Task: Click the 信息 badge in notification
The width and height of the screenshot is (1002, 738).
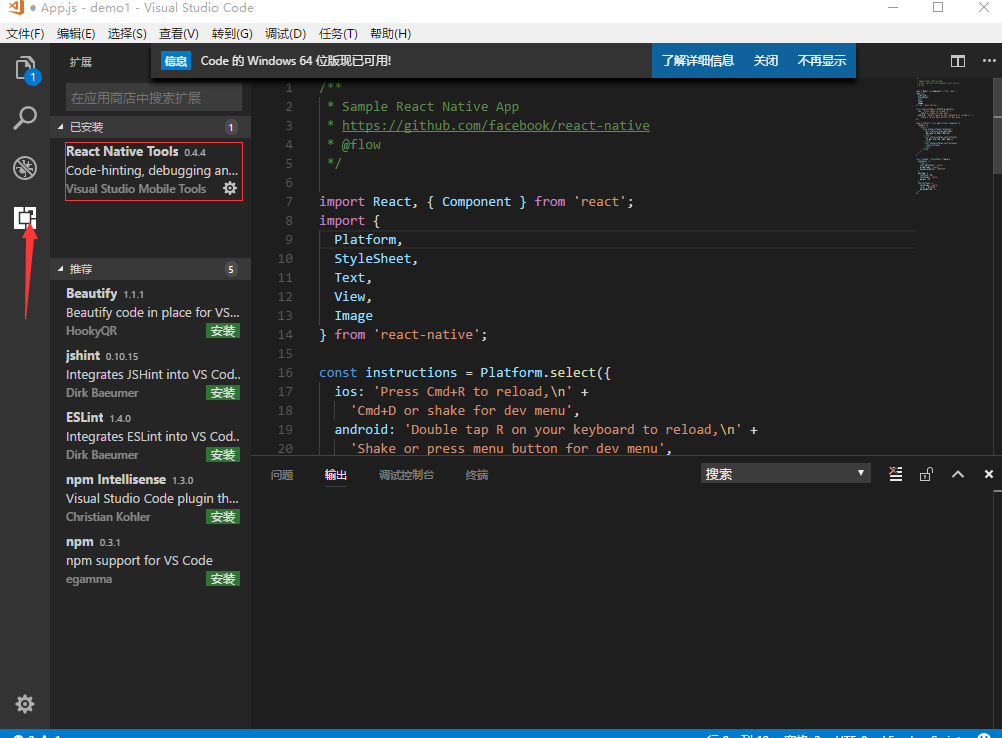Action: click(x=176, y=61)
